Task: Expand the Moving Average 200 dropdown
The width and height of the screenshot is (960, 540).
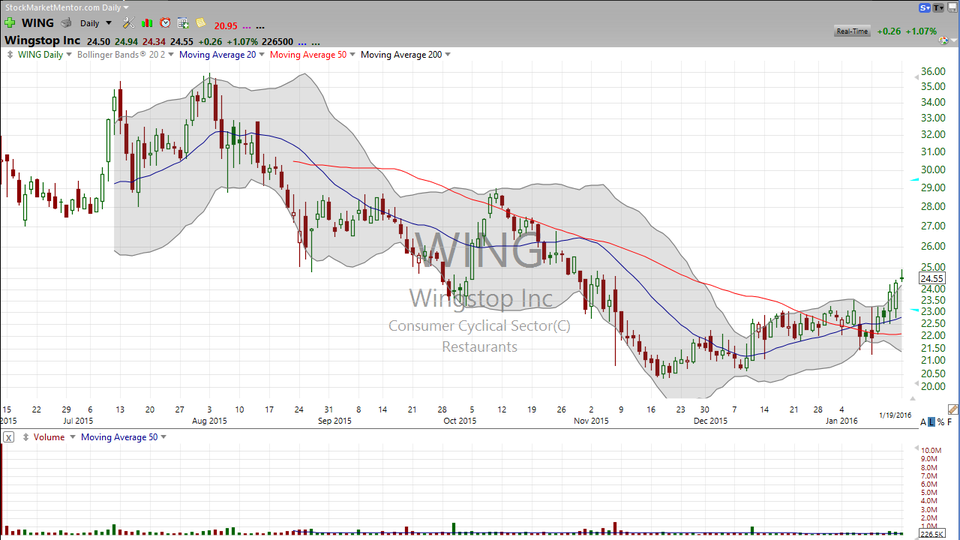Action: tap(448, 54)
